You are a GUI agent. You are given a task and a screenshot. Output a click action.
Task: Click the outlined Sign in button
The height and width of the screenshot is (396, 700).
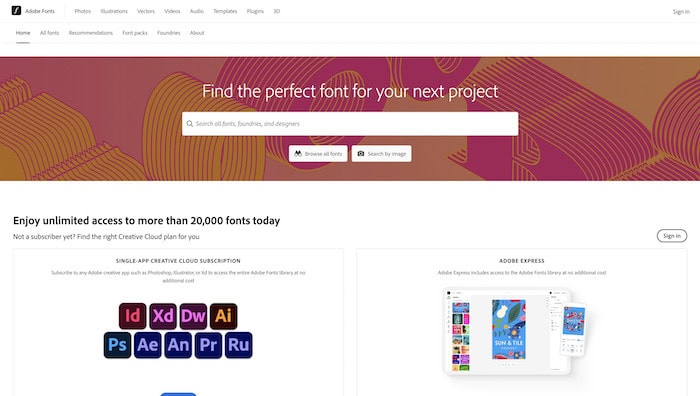pyautogui.click(x=672, y=236)
